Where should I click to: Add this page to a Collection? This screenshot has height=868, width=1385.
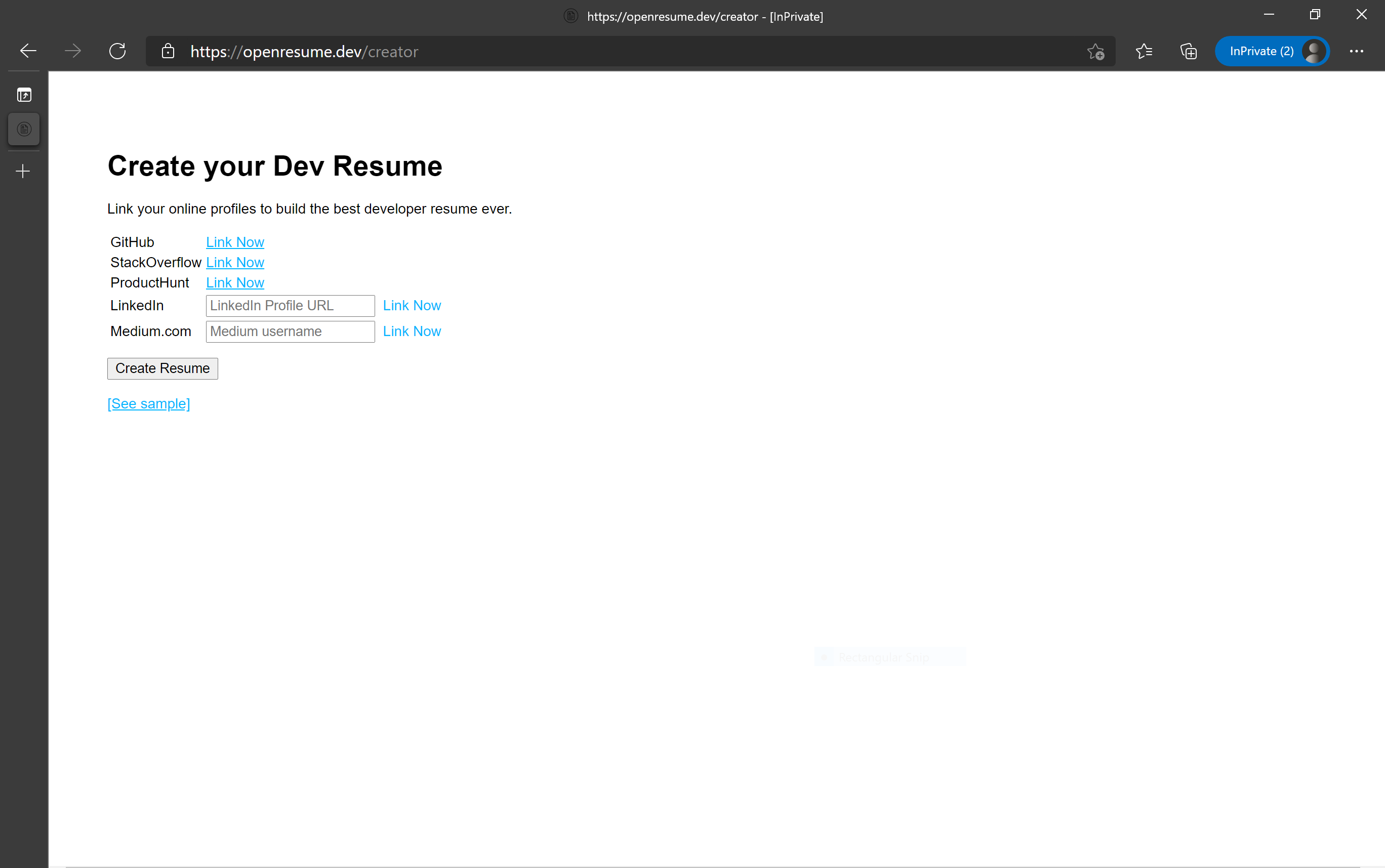1188,51
